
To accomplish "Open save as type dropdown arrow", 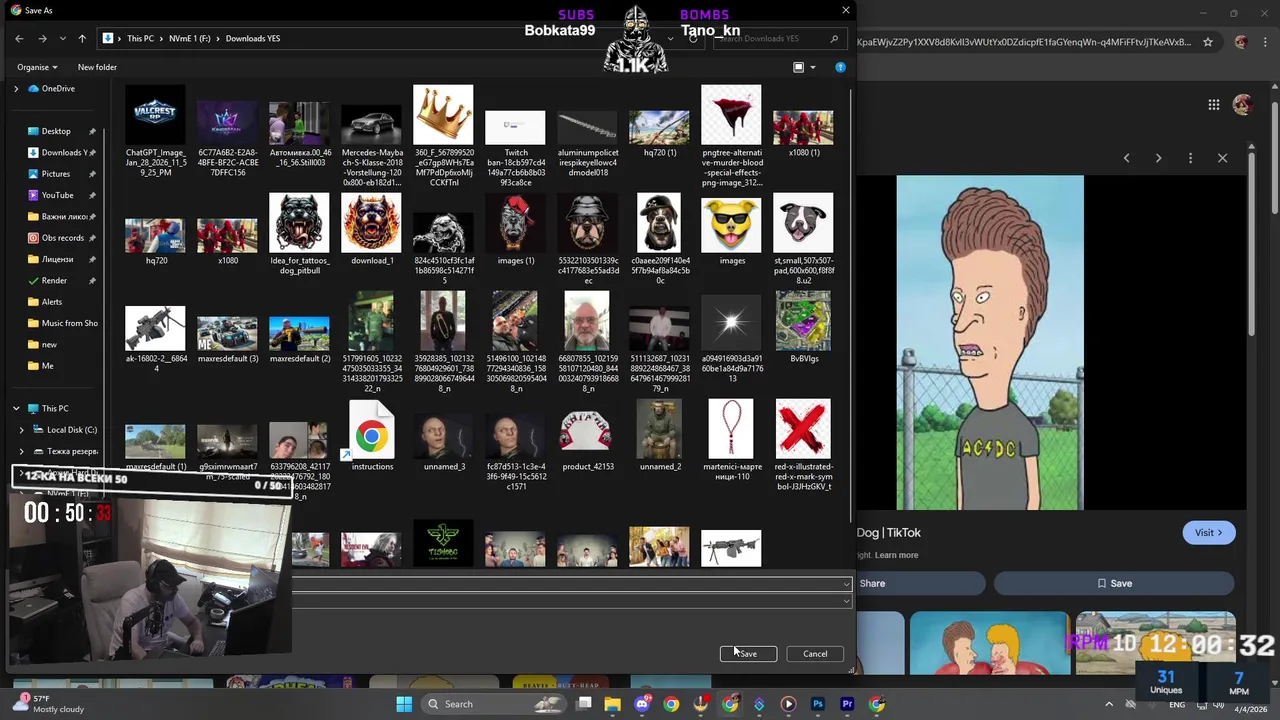I will [x=846, y=601].
